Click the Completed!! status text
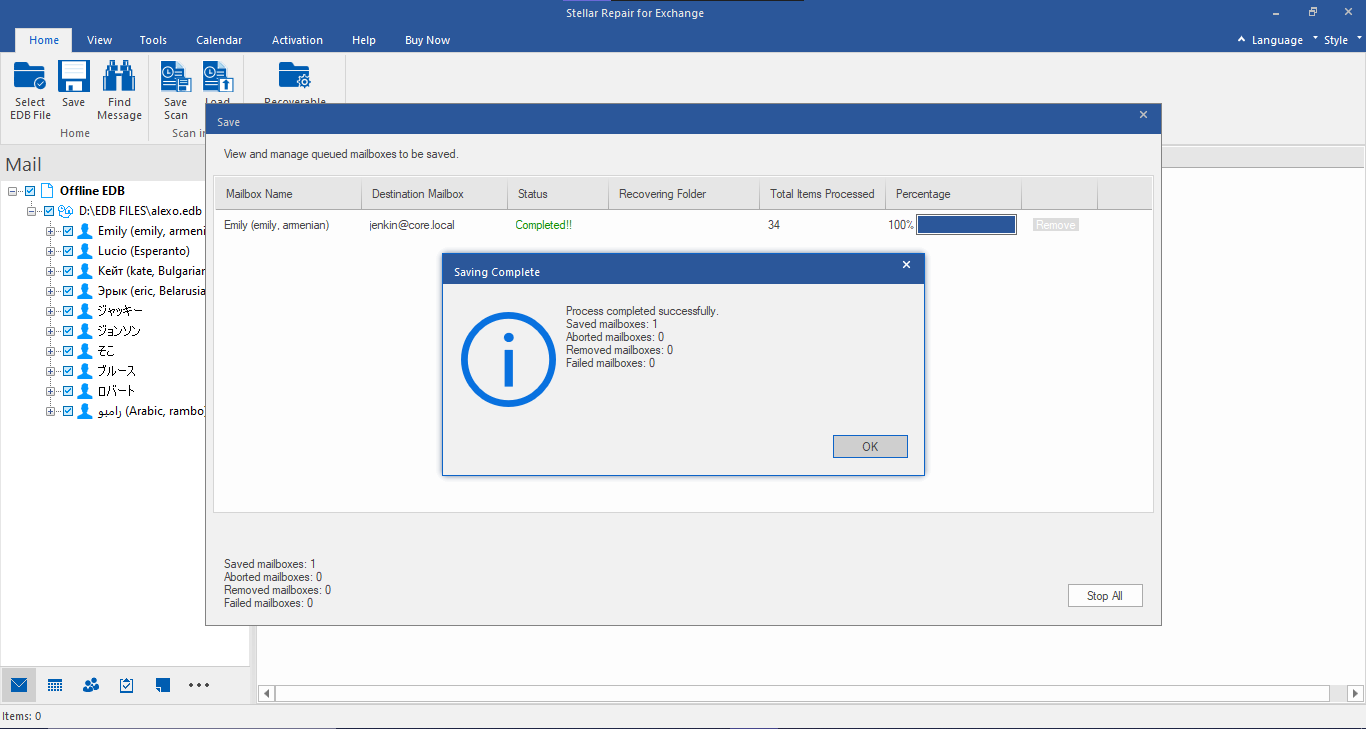This screenshot has width=1366, height=729. tap(544, 225)
